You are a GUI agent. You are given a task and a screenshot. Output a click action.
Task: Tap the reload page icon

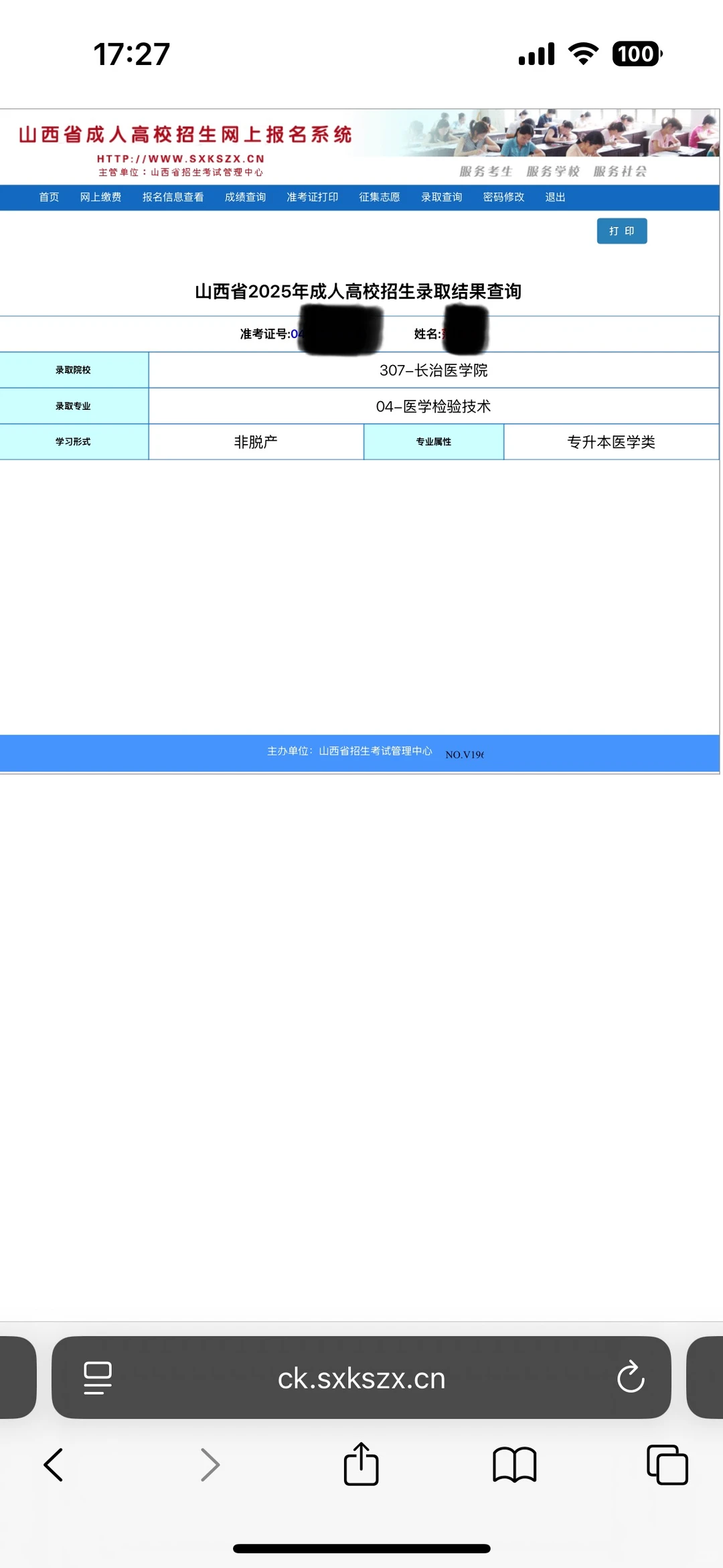coord(630,1377)
